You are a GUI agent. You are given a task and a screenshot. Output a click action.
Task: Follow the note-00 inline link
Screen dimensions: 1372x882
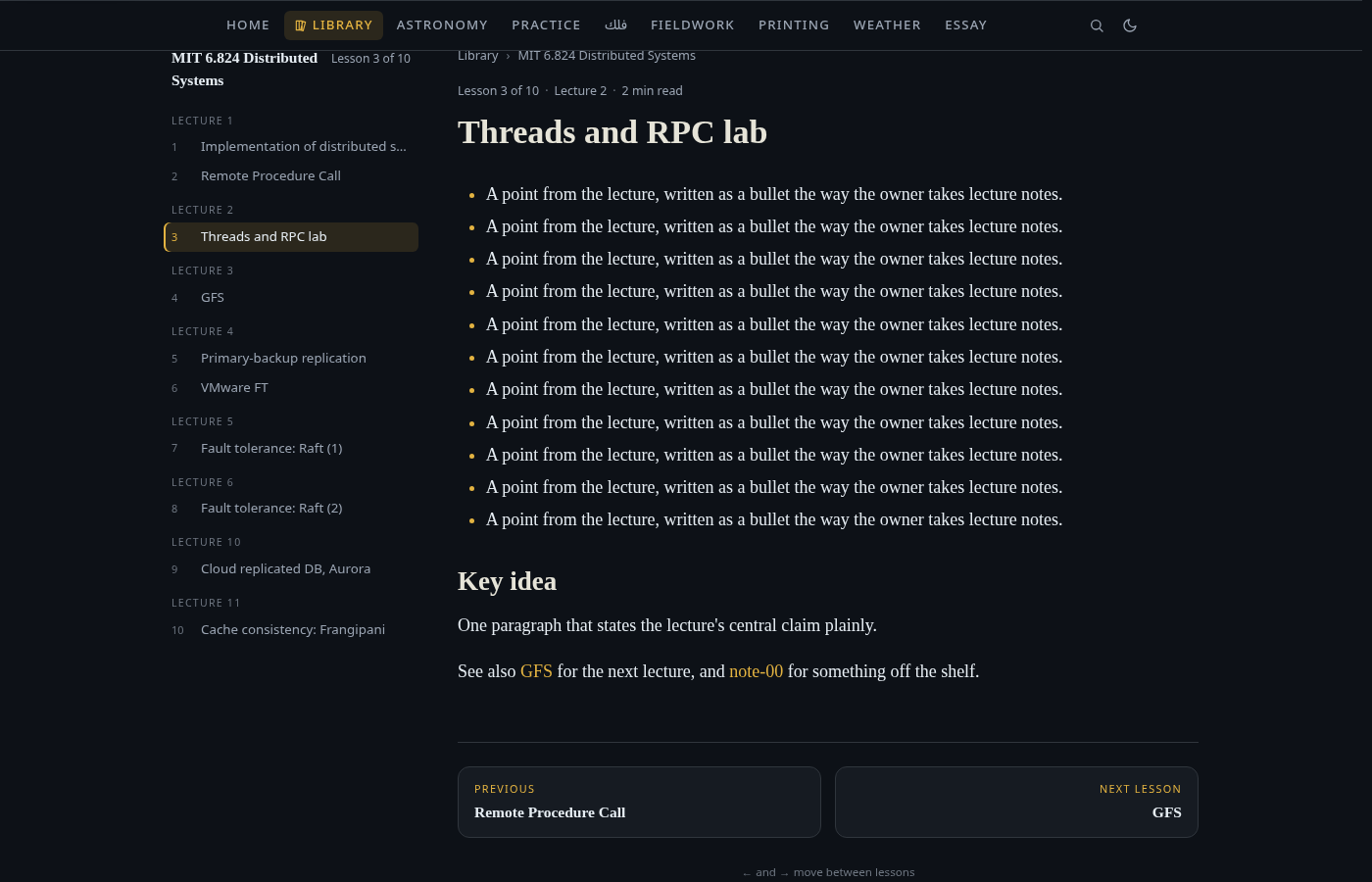tap(756, 671)
